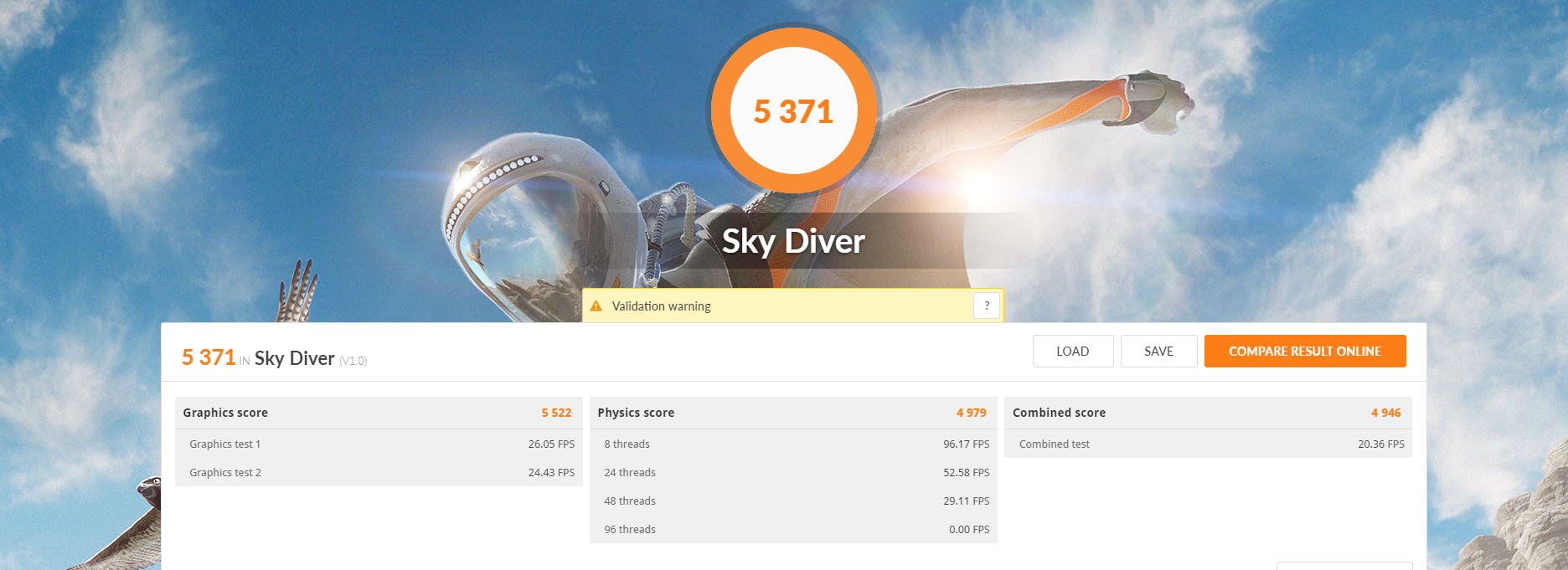1568x570 pixels.
Task: Click the Graphics test 2 row label
Action: tap(225, 473)
